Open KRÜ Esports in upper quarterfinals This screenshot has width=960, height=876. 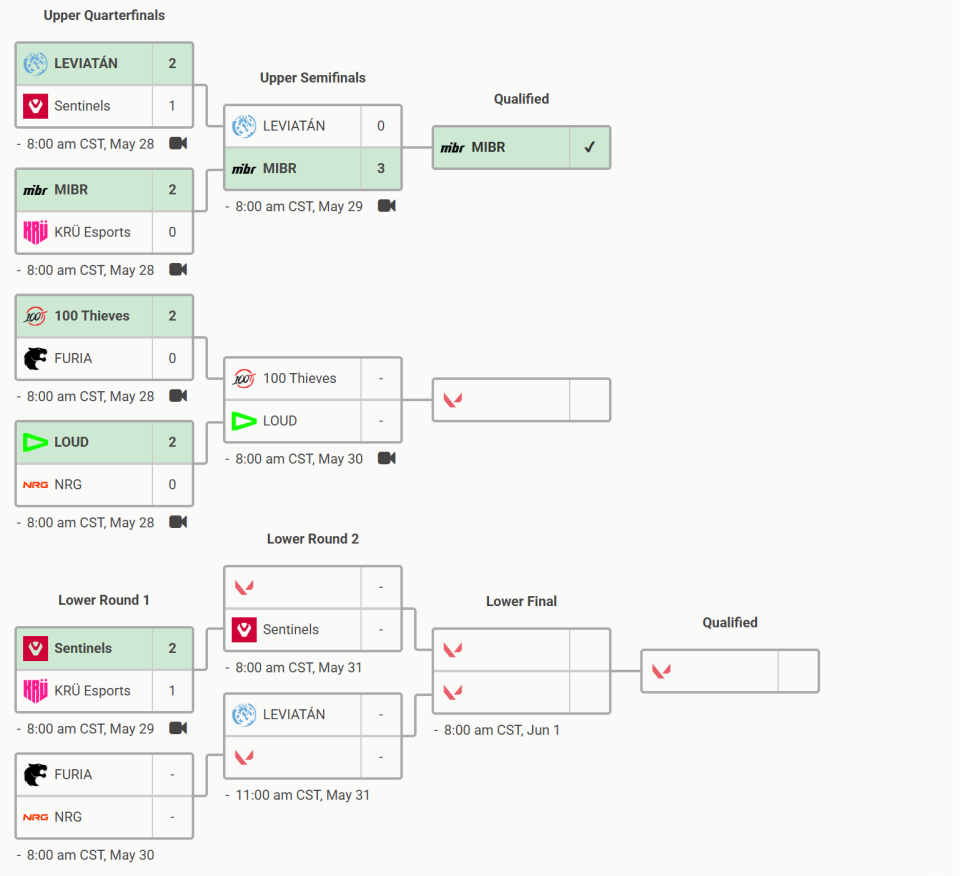tap(92, 232)
